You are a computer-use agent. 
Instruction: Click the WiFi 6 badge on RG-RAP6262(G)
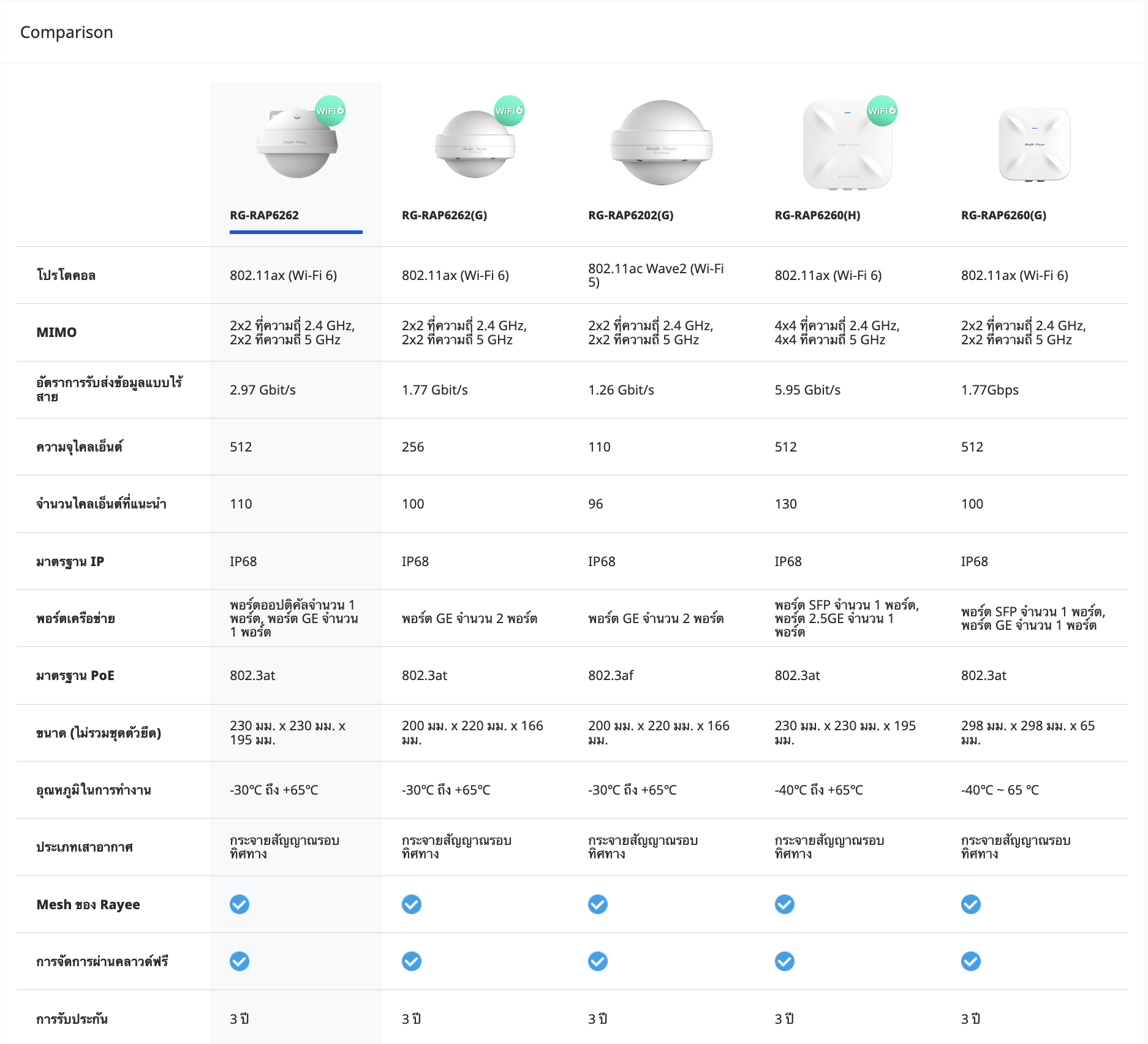[509, 111]
